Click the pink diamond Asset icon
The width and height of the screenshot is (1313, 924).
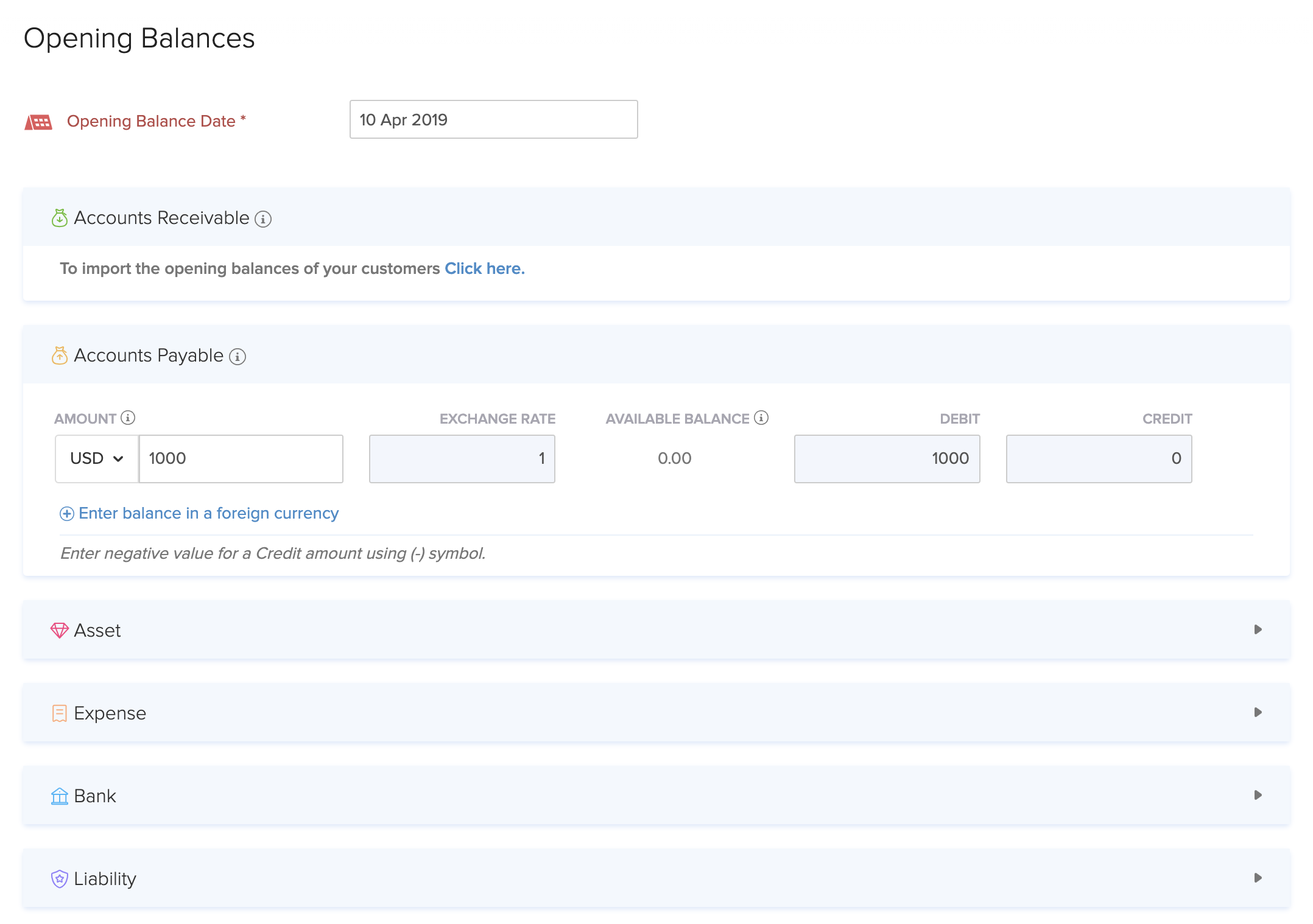(60, 630)
